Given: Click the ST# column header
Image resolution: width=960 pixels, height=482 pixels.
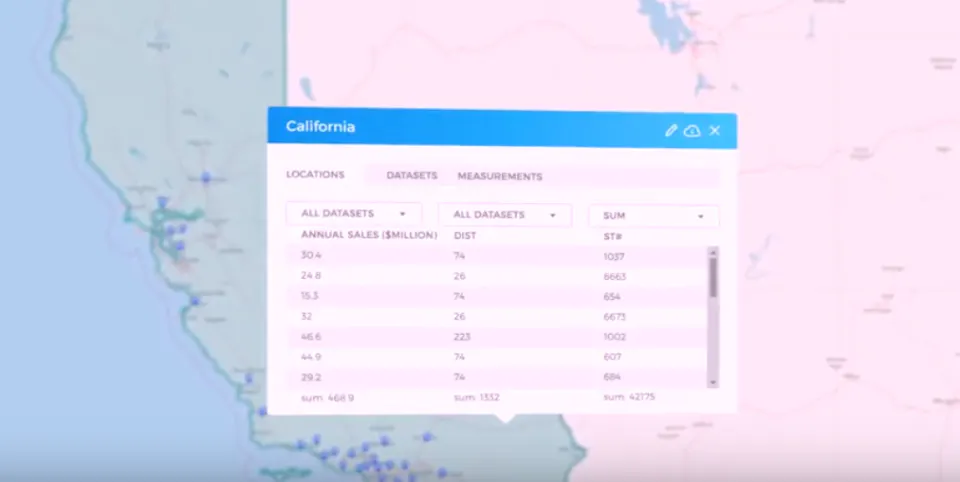Looking at the screenshot, I should 612,236.
